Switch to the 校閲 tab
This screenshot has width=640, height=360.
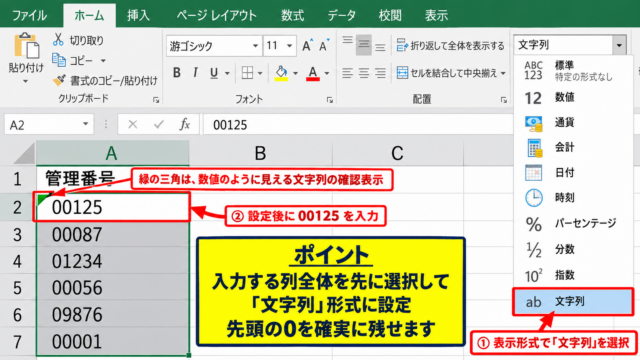390,16
